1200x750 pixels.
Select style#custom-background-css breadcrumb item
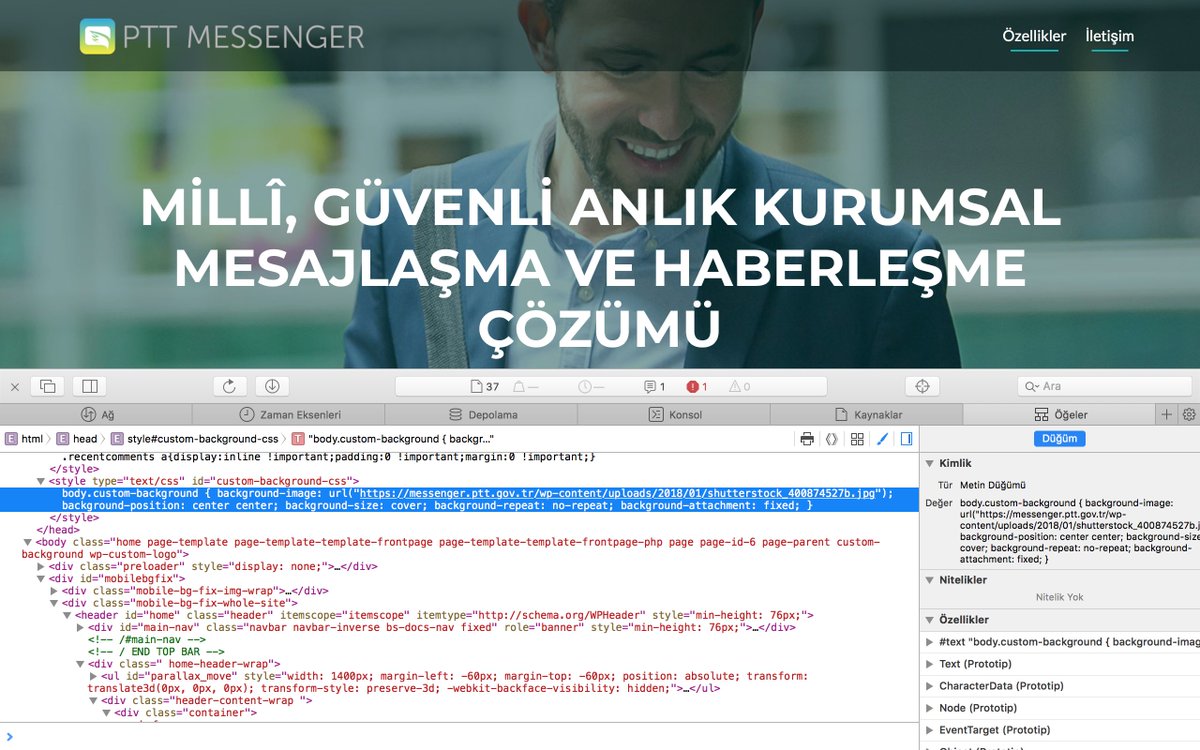[x=194, y=439]
